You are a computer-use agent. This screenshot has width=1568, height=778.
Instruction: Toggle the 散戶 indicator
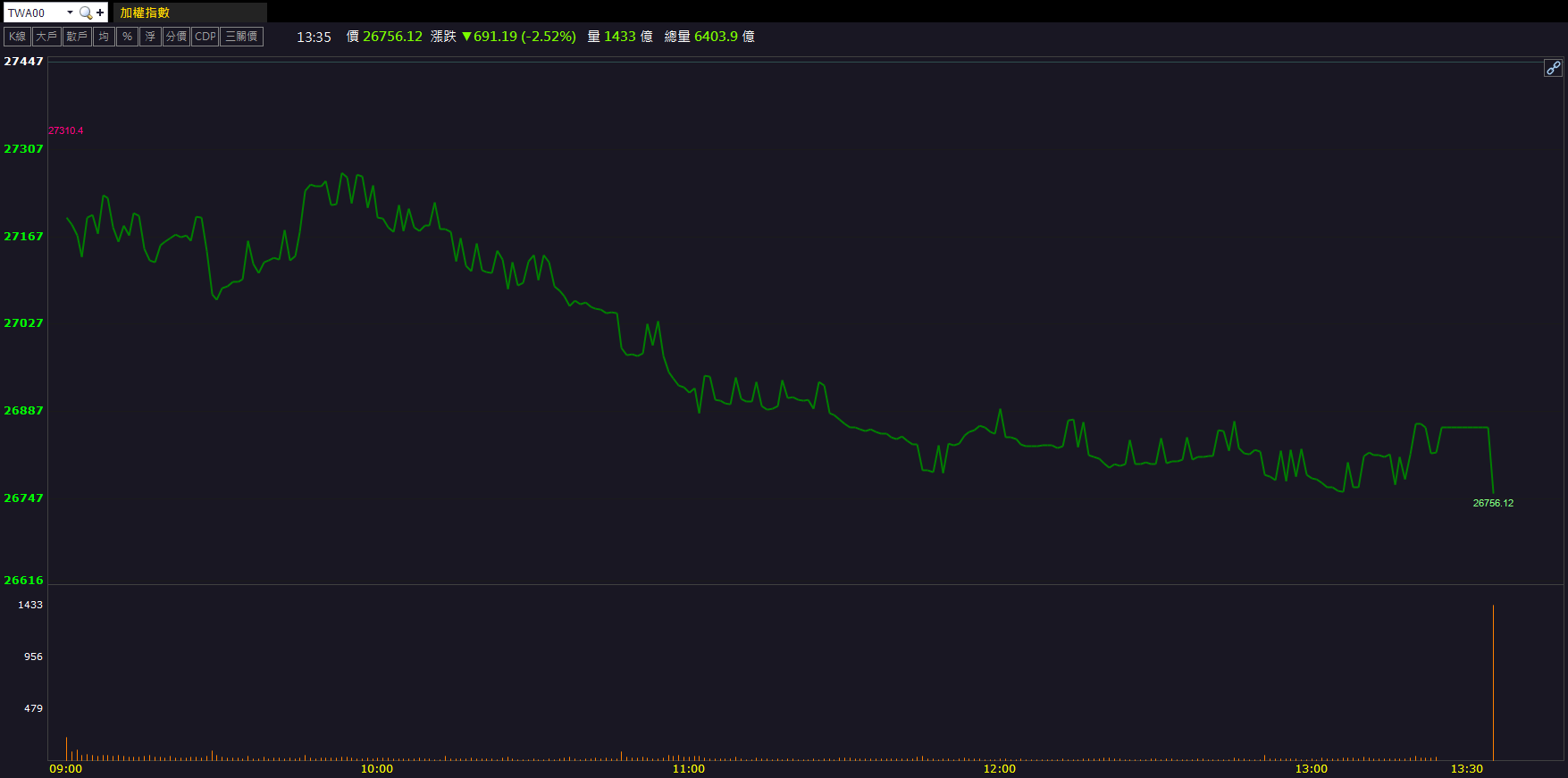point(77,37)
